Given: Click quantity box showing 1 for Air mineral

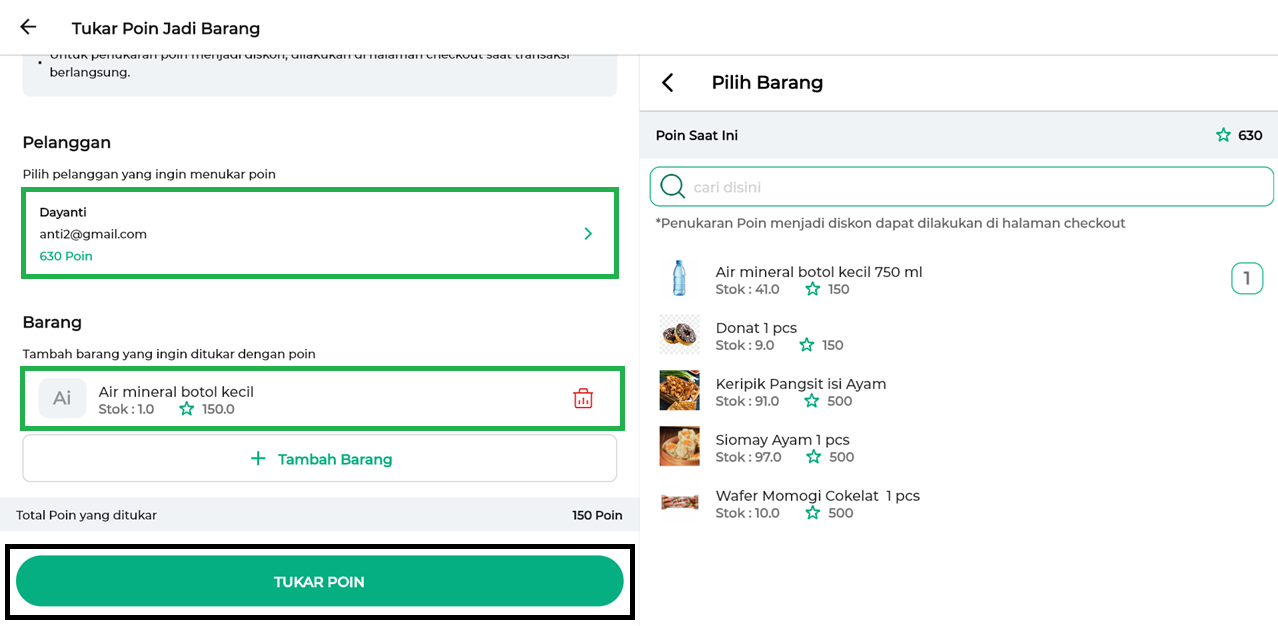Looking at the screenshot, I should point(1247,278).
